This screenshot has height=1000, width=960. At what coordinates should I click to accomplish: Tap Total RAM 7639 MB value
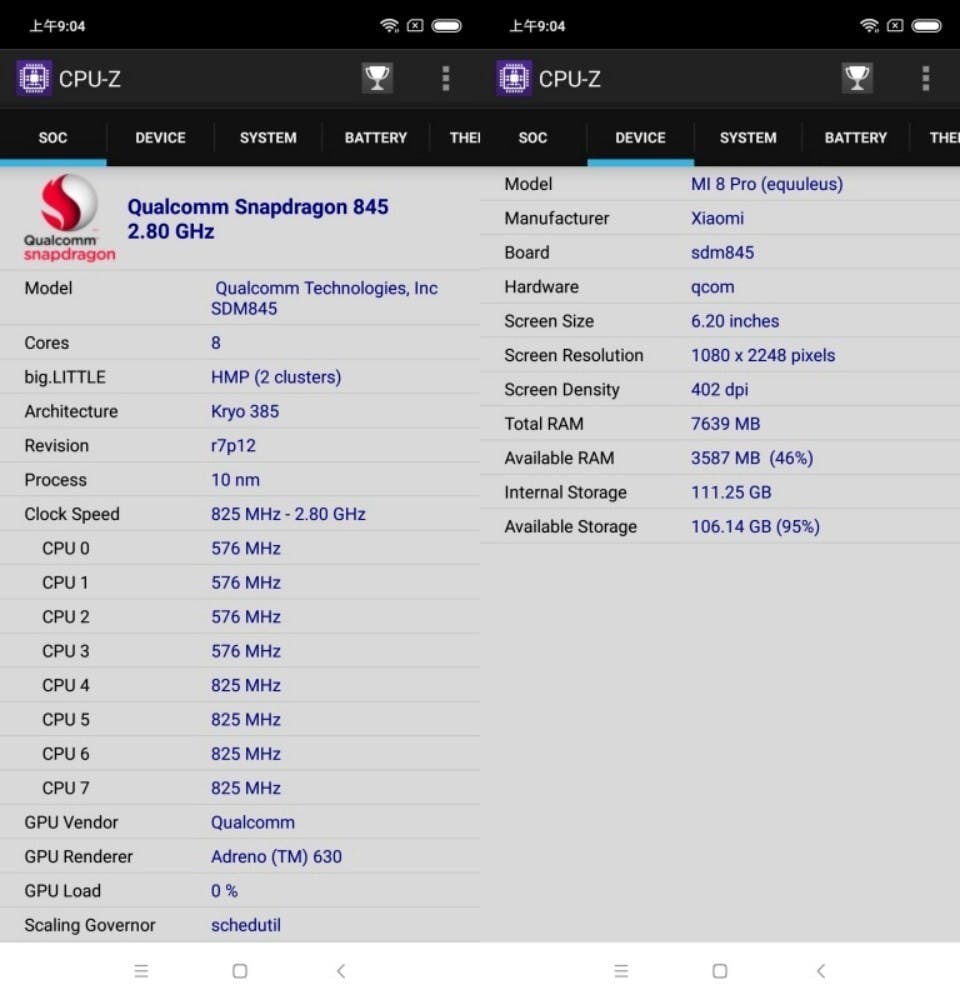tap(725, 423)
